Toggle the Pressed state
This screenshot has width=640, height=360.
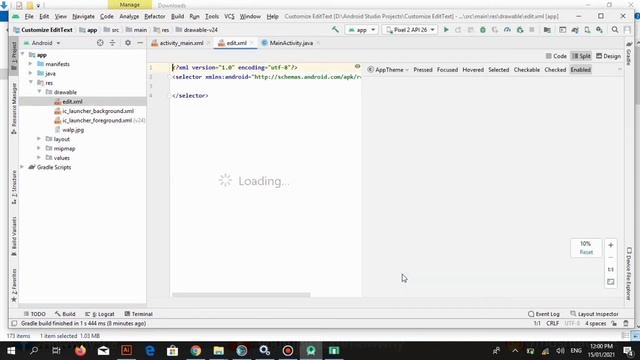(x=422, y=70)
